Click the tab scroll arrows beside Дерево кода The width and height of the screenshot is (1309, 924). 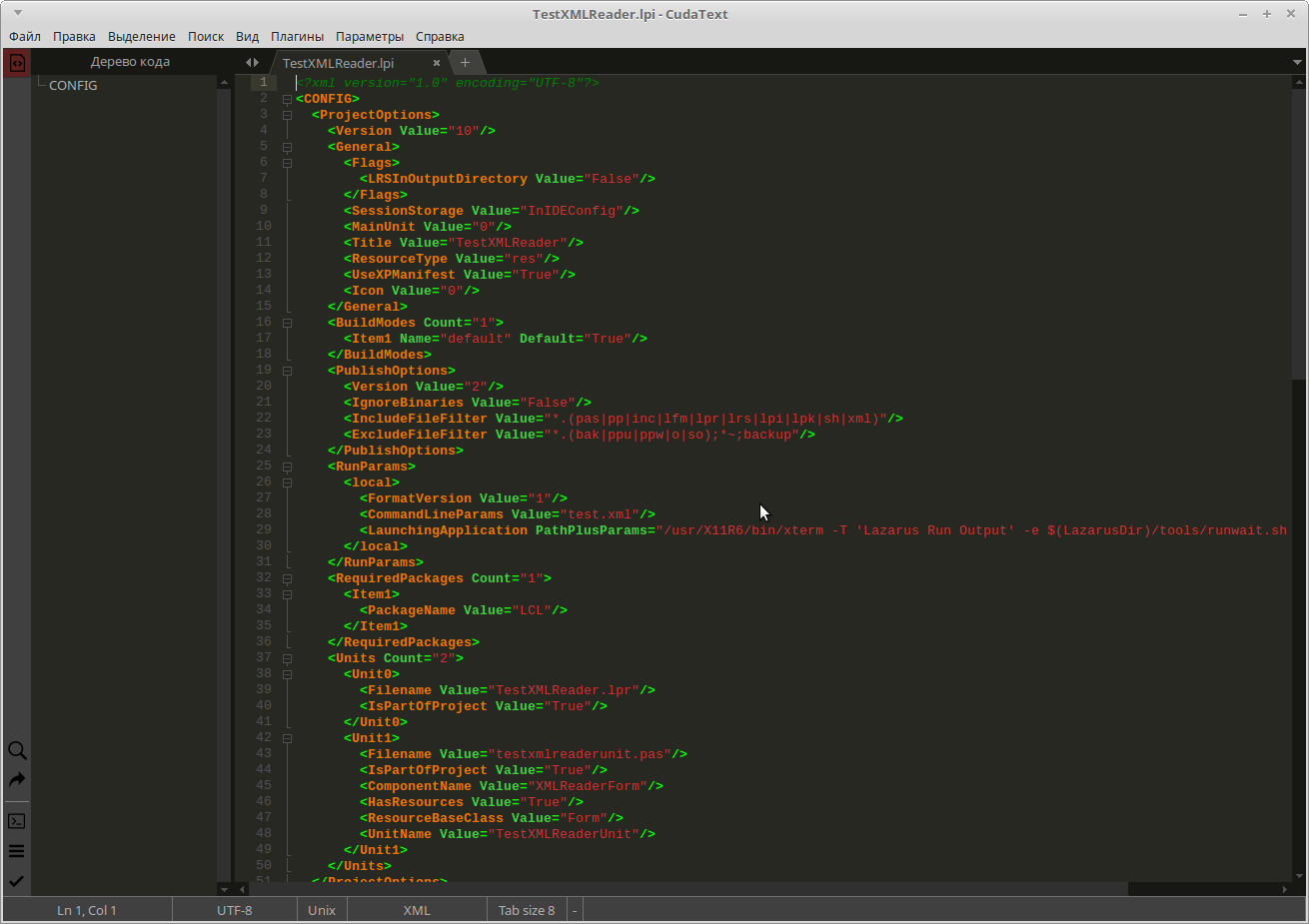[x=252, y=62]
